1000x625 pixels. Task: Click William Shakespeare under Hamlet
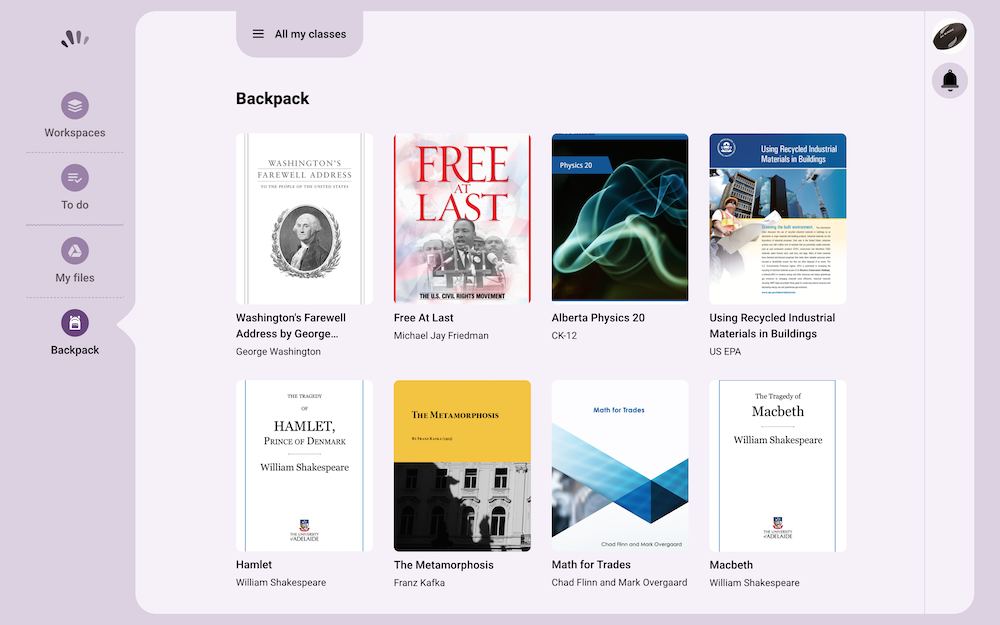[281, 582]
